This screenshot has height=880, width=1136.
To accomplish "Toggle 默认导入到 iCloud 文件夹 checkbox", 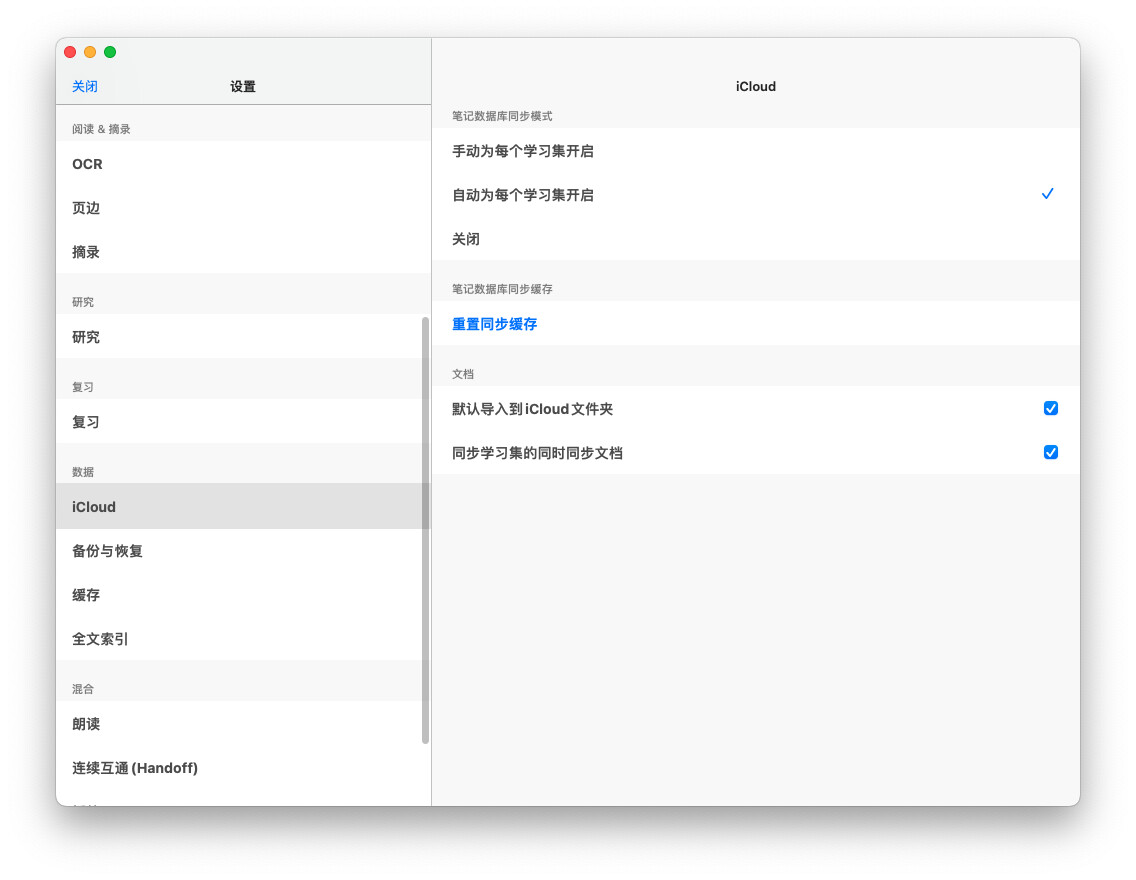I will [x=1050, y=408].
